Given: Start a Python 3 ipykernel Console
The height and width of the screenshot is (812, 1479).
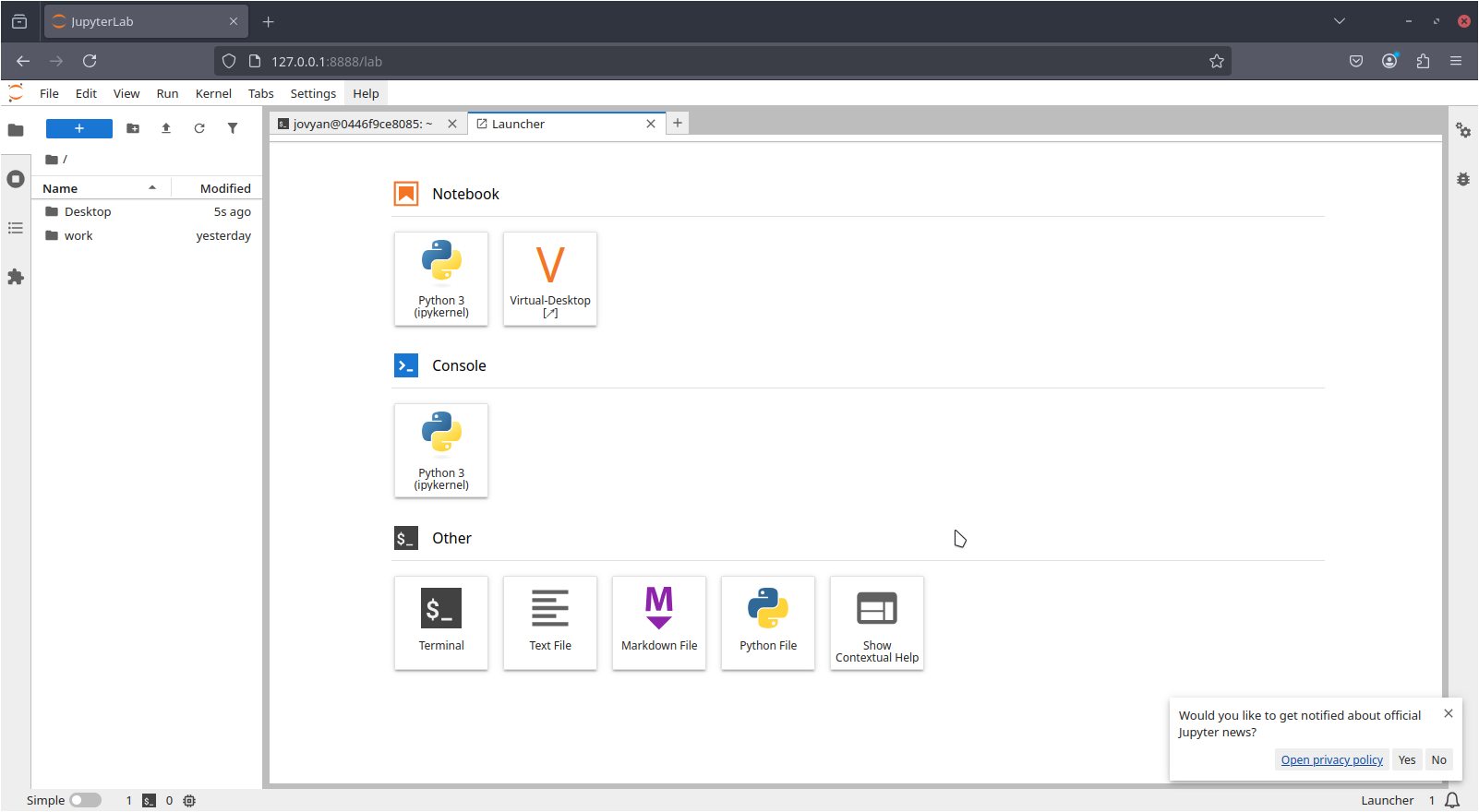Looking at the screenshot, I should [x=441, y=450].
